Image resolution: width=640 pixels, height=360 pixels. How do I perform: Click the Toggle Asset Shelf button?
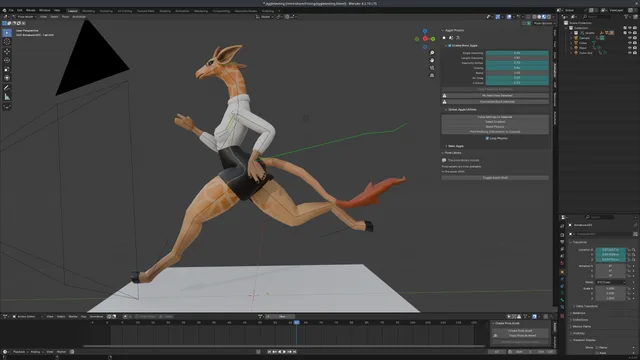coord(495,178)
